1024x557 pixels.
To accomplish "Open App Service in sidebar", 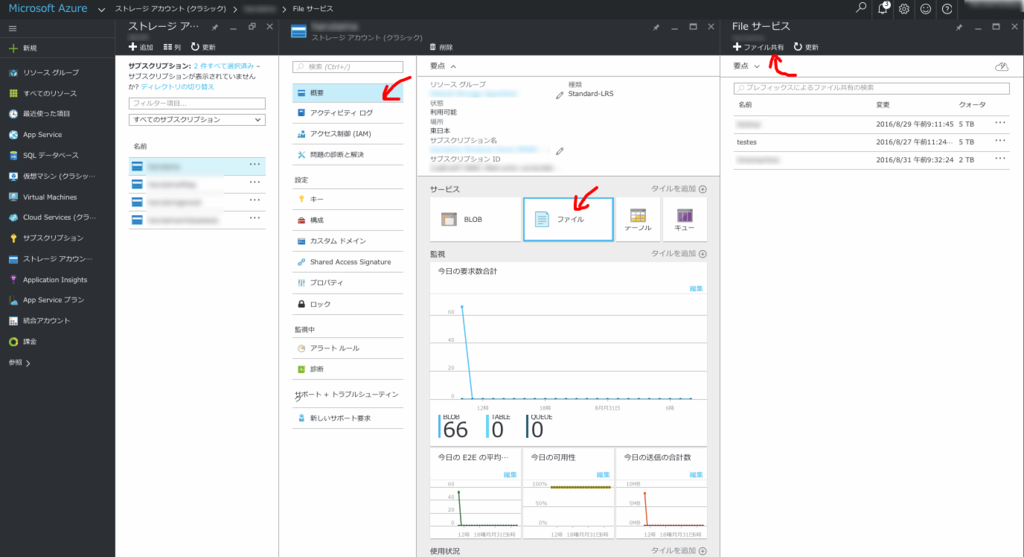I will click(42, 135).
